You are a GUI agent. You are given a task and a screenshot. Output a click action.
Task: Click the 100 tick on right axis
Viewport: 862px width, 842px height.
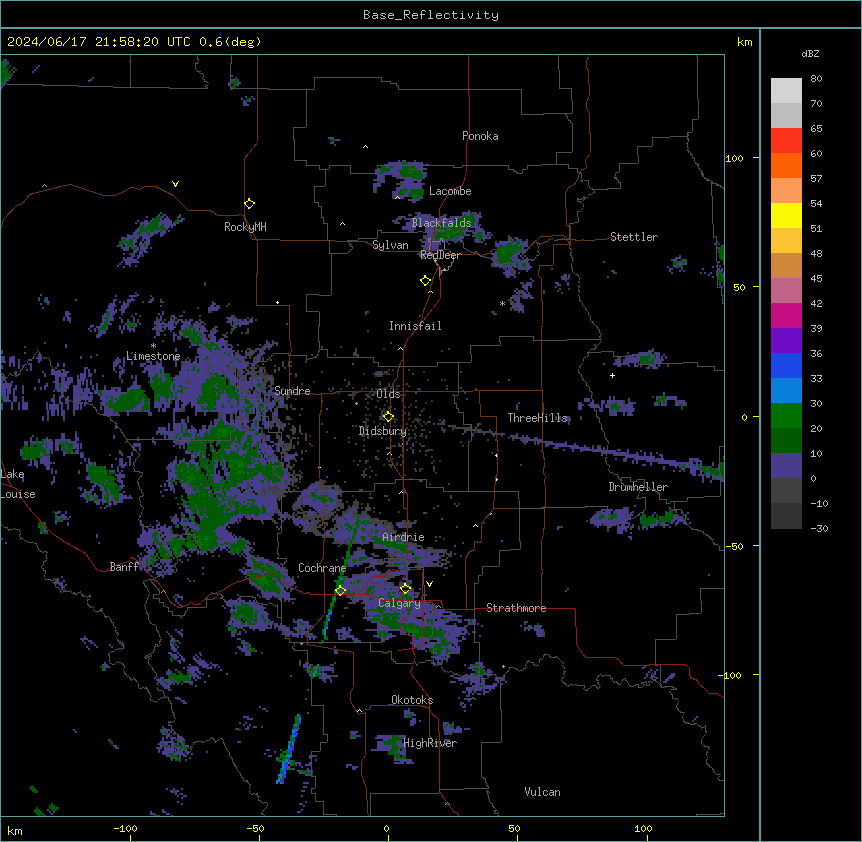(x=734, y=158)
